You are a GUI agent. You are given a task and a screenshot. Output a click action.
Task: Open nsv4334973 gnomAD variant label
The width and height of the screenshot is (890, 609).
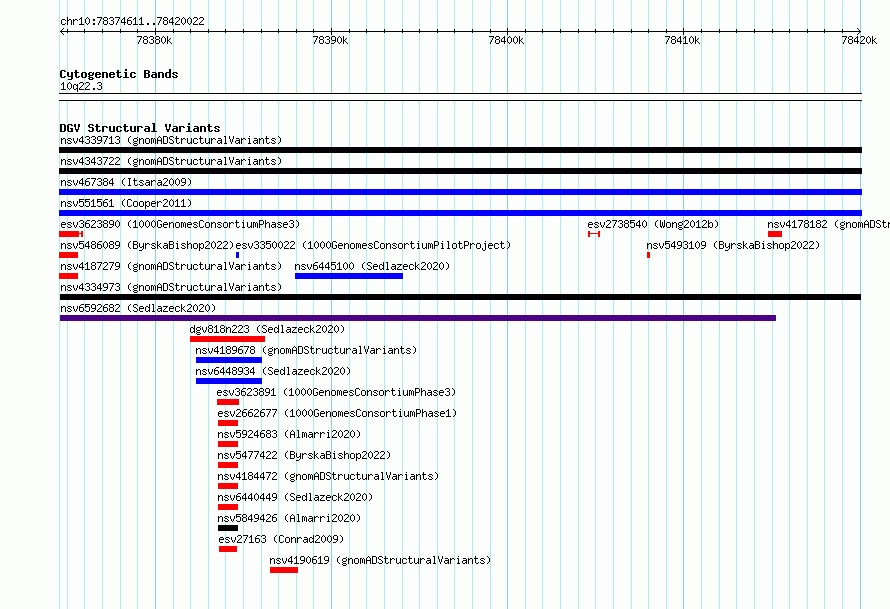[x=171, y=287]
